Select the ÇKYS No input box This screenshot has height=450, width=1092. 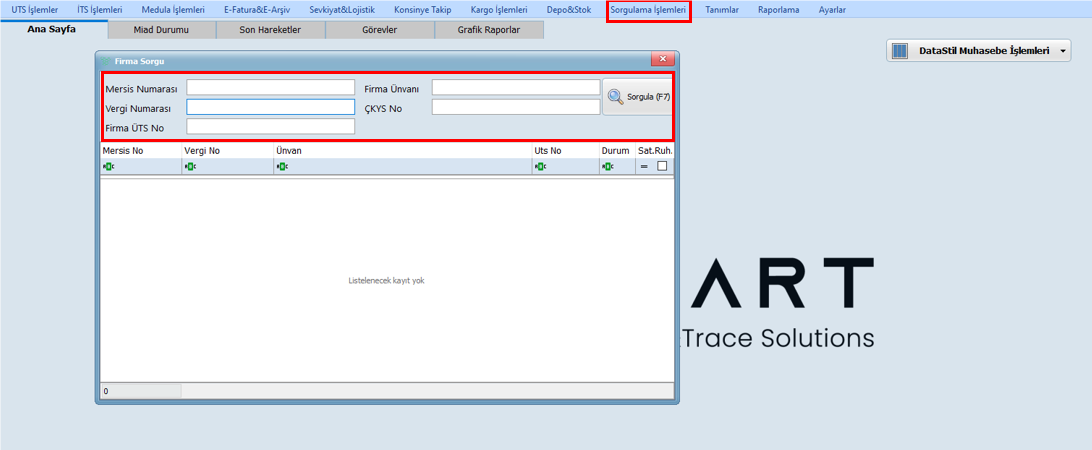(x=515, y=107)
